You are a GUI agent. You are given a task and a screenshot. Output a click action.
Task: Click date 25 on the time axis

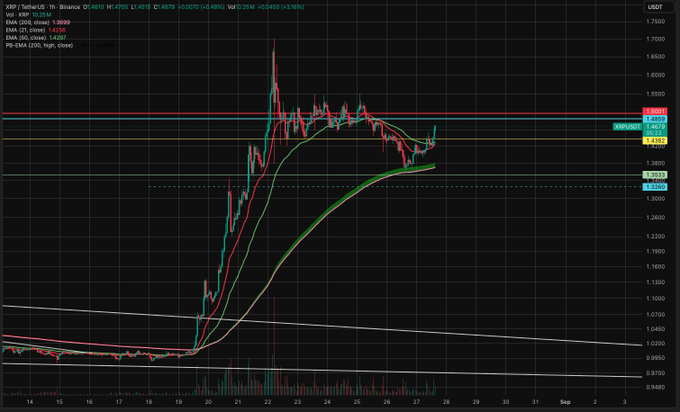pyautogui.click(x=357, y=402)
